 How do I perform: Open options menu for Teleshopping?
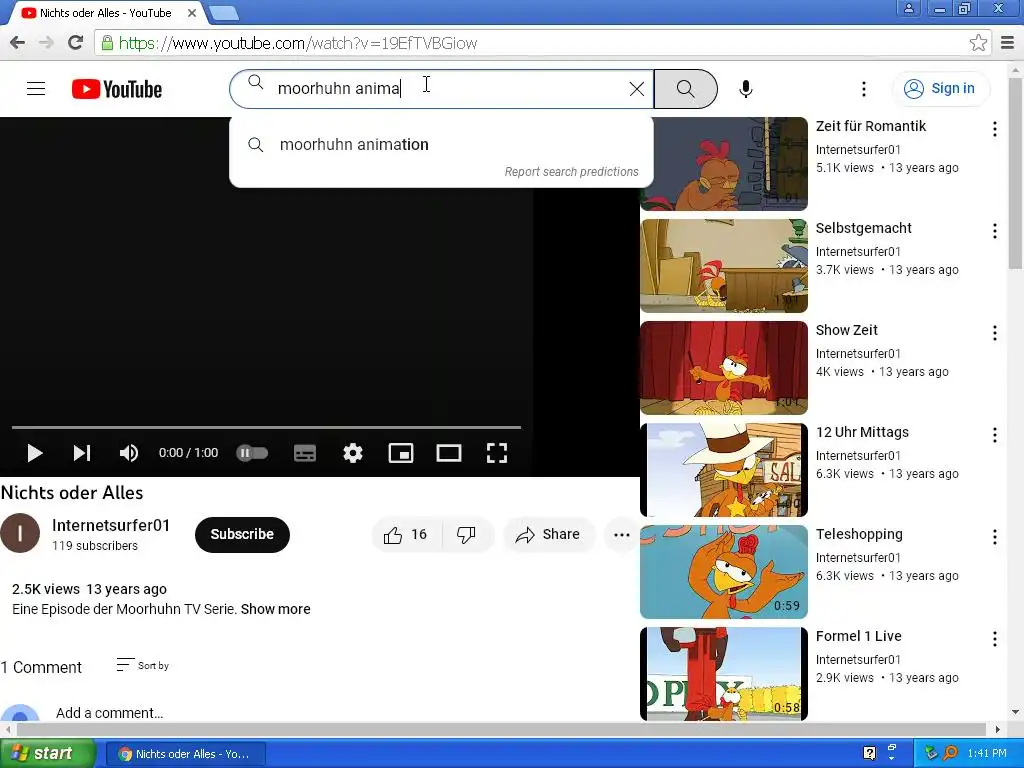click(x=995, y=537)
